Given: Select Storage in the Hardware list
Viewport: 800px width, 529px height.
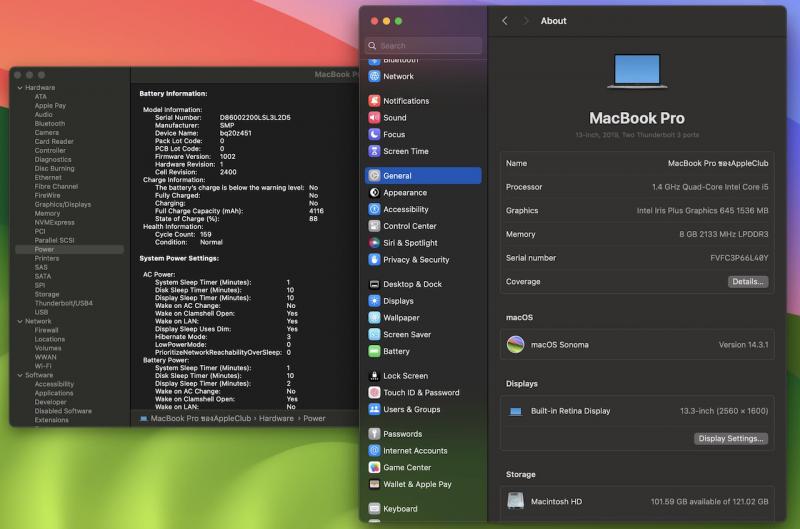Looking at the screenshot, I should click(x=46, y=294).
